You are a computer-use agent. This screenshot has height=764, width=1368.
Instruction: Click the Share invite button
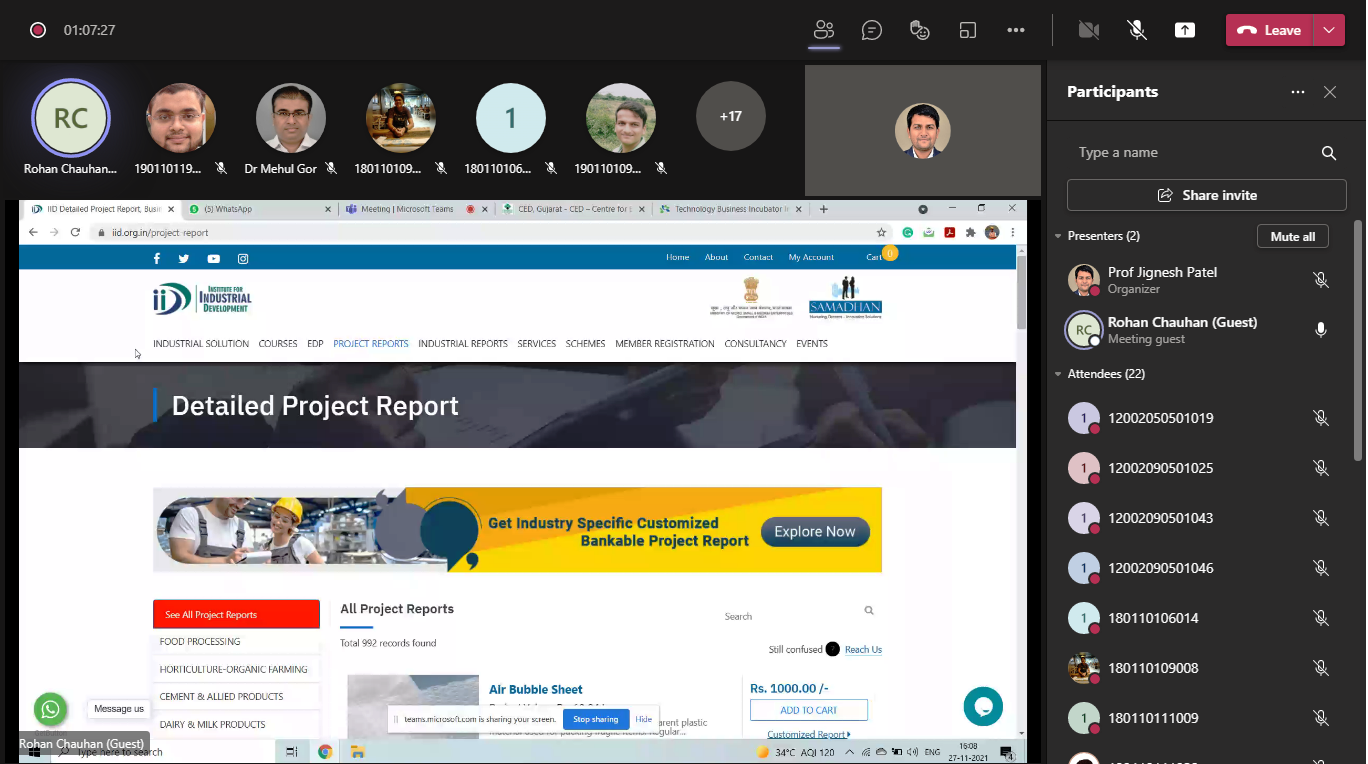[1207, 195]
